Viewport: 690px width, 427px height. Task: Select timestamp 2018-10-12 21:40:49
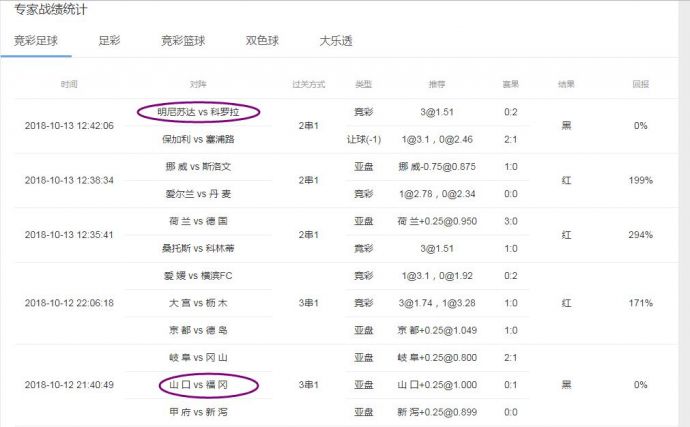(x=69, y=385)
